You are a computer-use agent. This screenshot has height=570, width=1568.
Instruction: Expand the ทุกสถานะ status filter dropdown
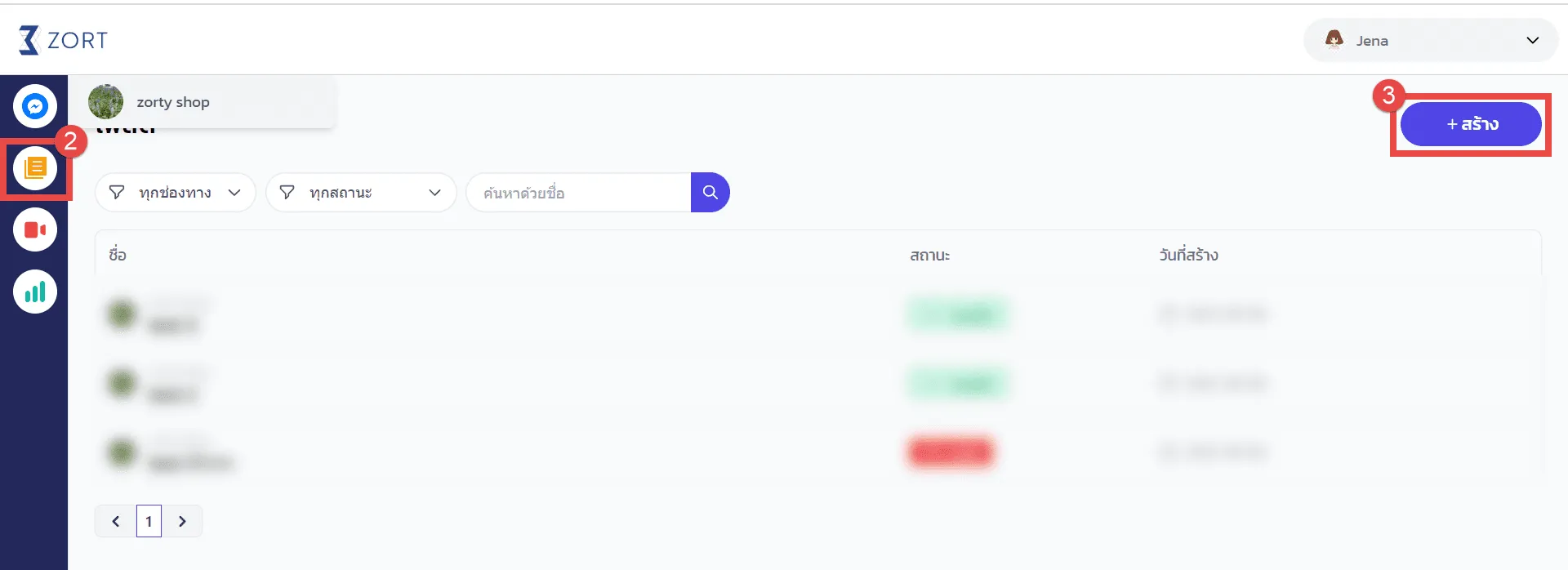tap(360, 193)
